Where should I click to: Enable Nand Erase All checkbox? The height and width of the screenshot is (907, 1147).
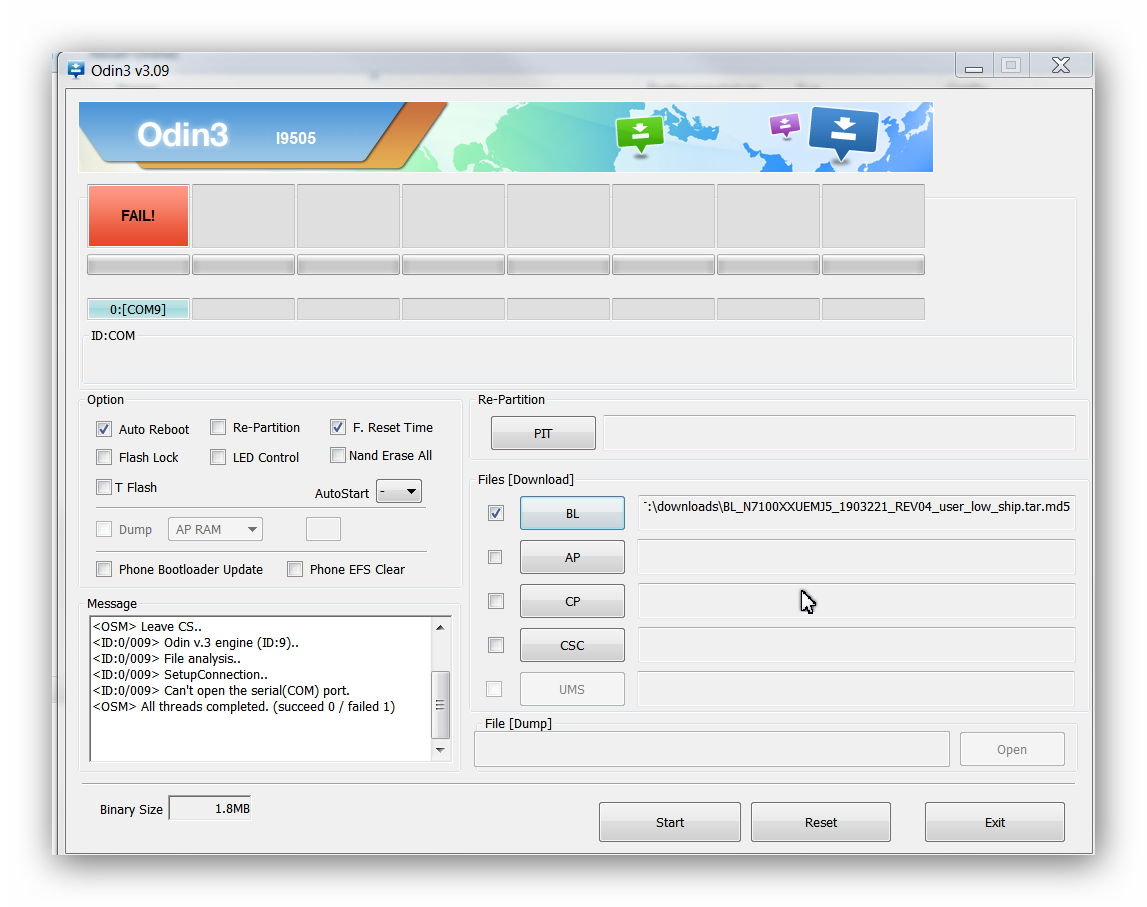pyautogui.click(x=338, y=455)
